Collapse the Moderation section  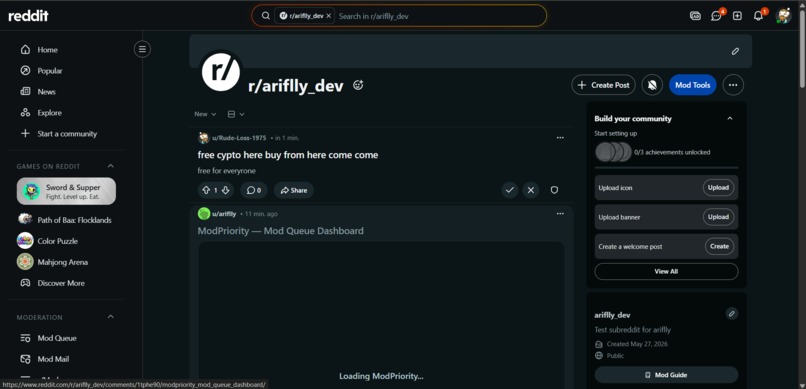111,317
